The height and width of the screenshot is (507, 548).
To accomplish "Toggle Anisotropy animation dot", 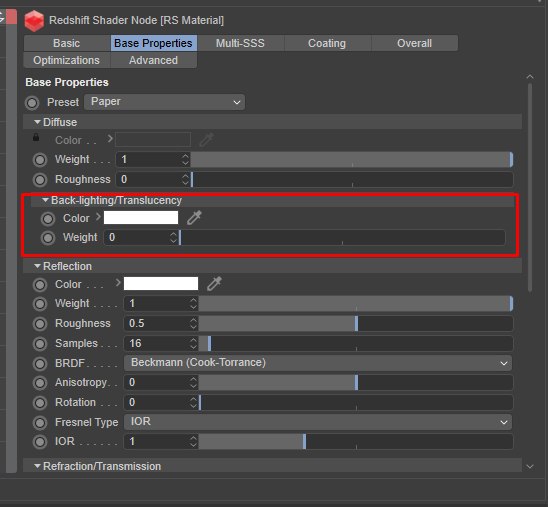I will [x=40, y=383].
